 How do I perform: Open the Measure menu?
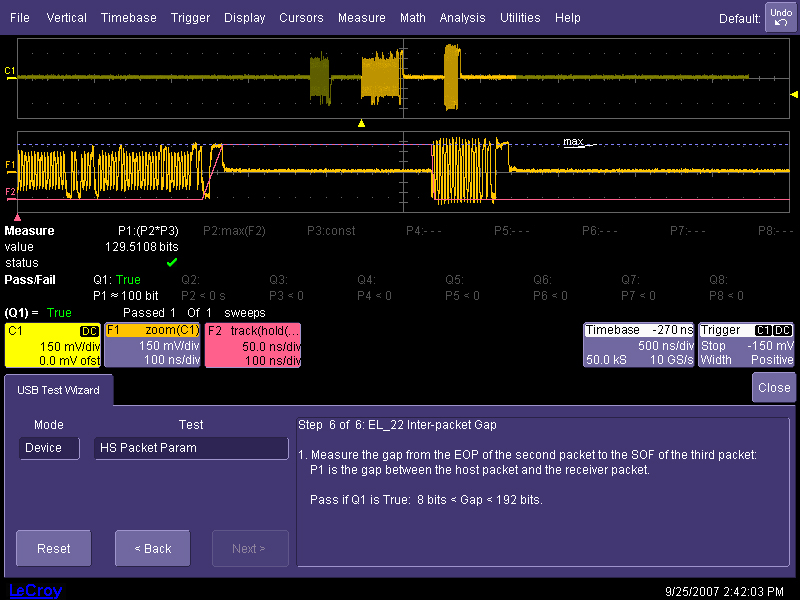(x=361, y=18)
